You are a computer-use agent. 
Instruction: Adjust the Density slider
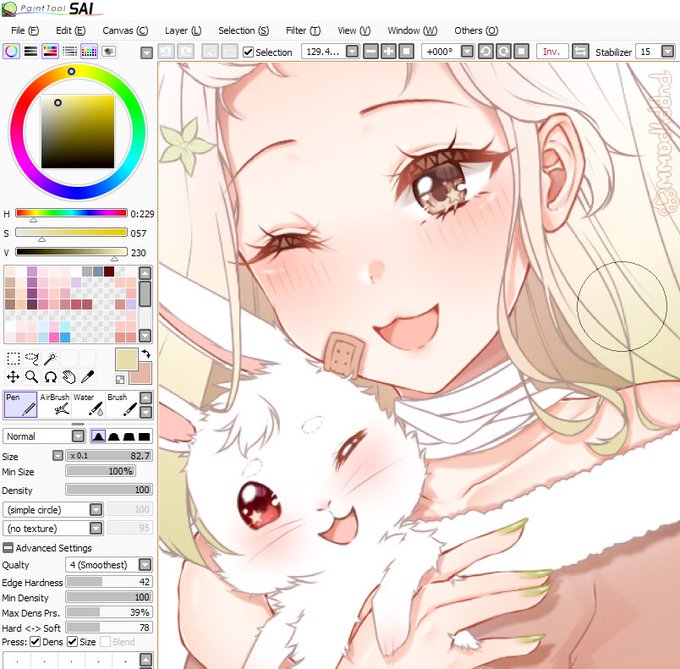[x=109, y=490]
